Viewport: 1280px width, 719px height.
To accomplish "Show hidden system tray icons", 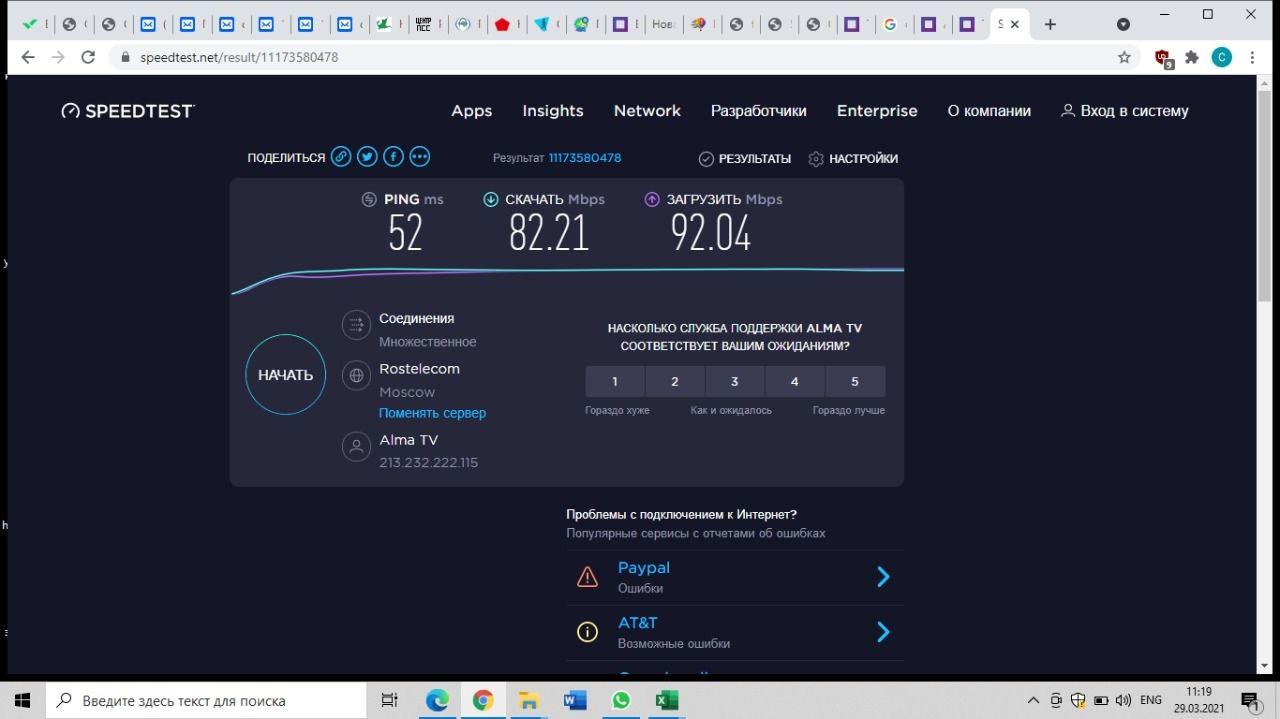I will pos(1033,701).
